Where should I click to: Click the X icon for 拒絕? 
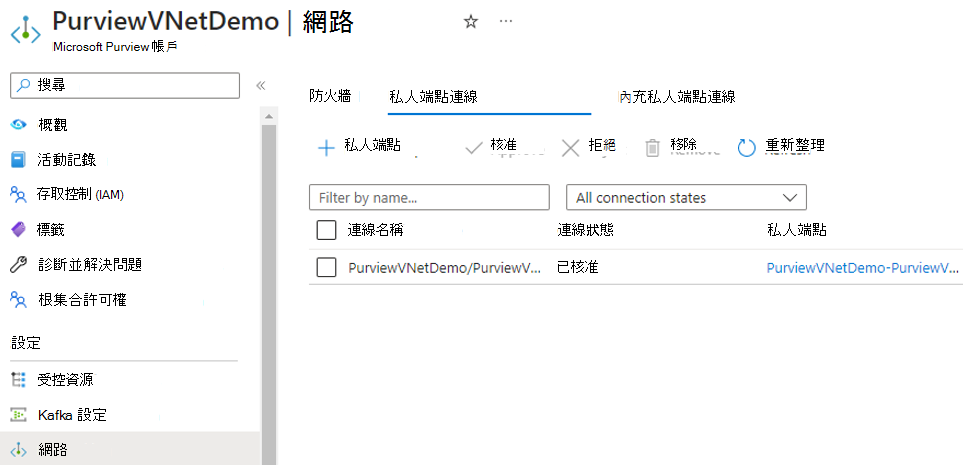(x=571, y=147)
